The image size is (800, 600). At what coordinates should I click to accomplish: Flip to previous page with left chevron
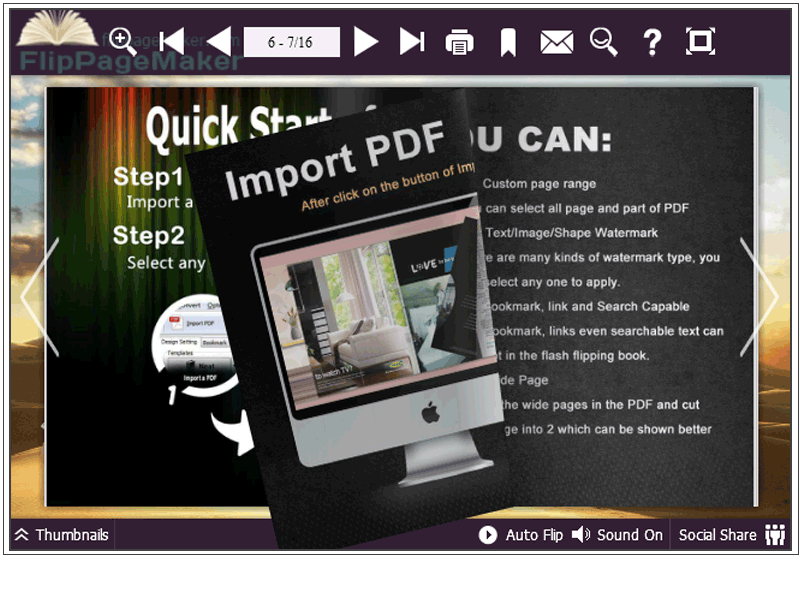coord(41,297)
